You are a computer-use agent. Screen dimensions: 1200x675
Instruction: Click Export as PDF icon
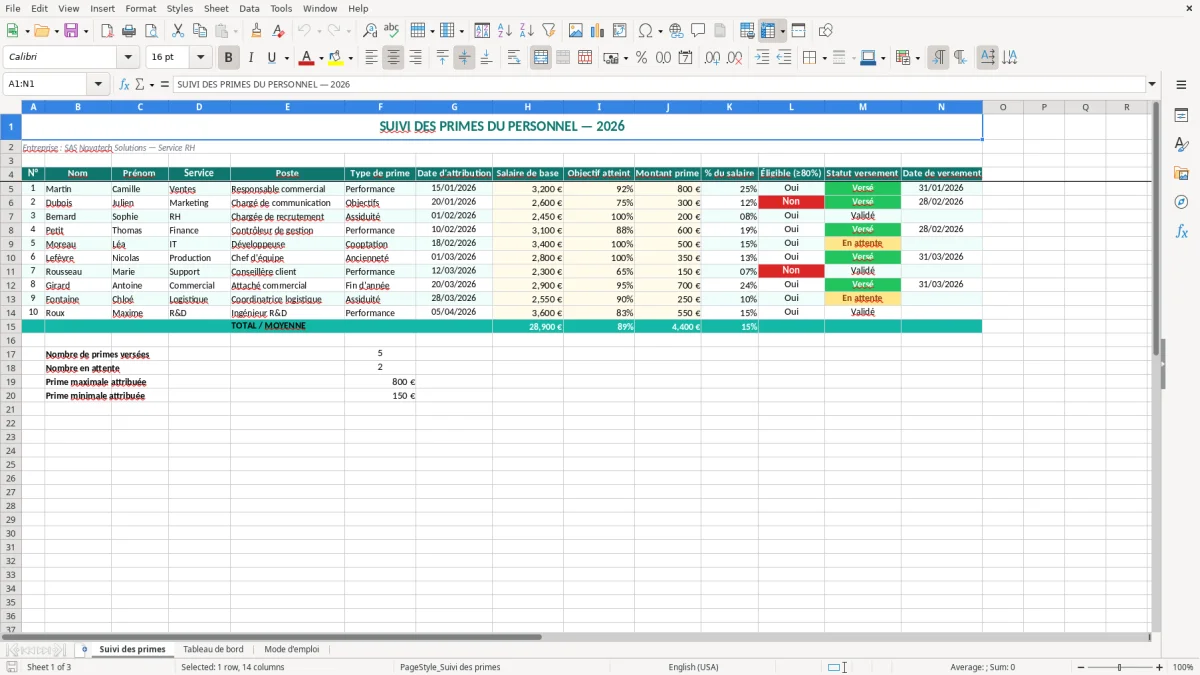click(x=107, y=31)
